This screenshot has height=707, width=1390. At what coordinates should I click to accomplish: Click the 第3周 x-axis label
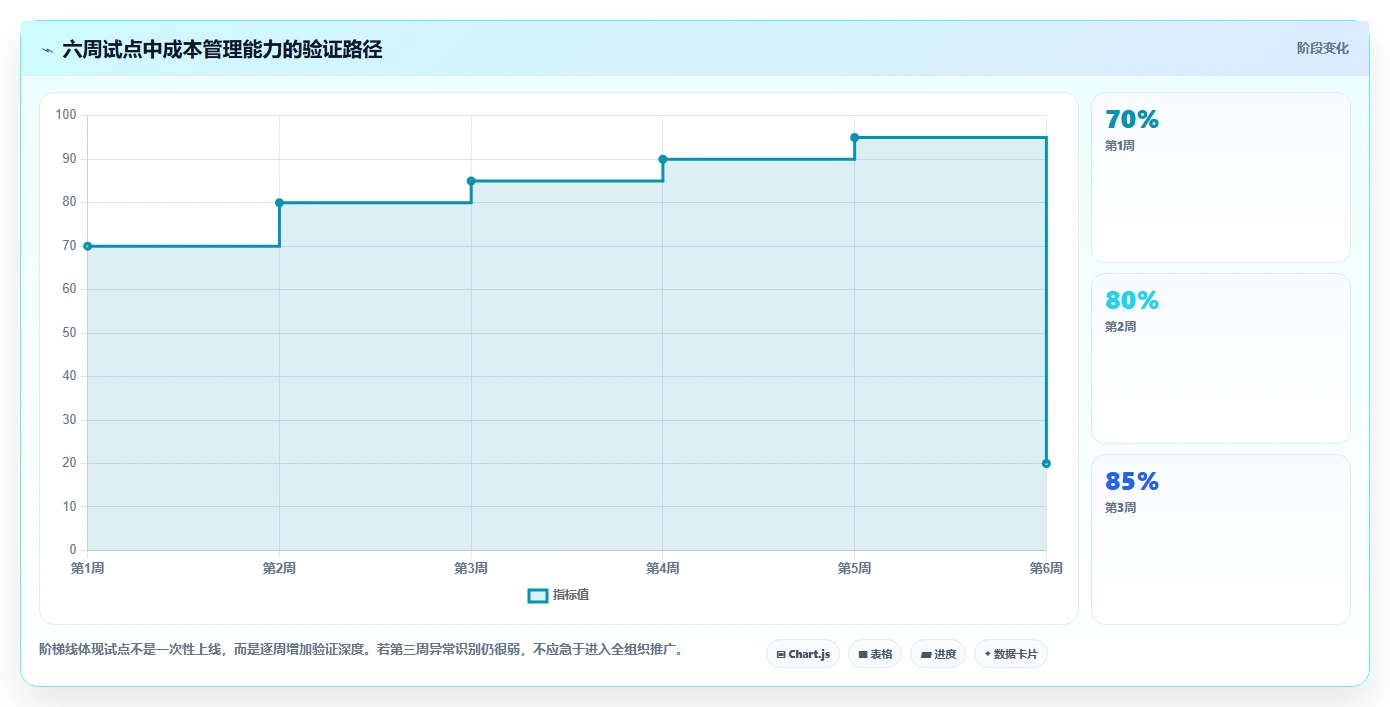(x=471, y=568)
